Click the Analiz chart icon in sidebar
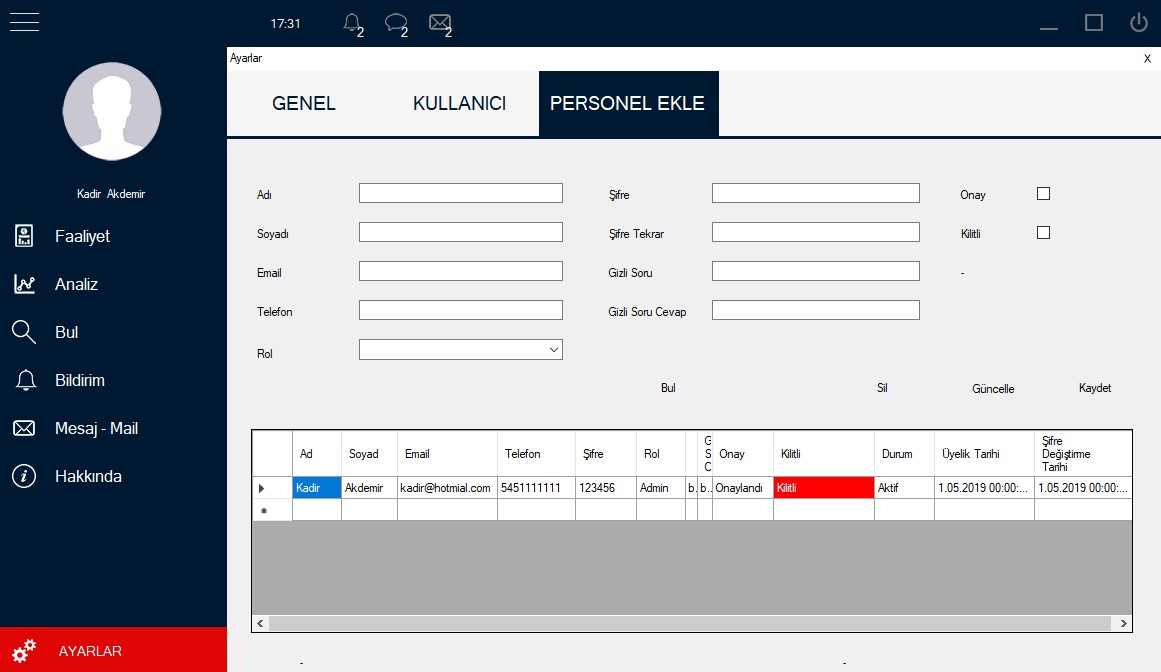The width and height of the screenshot is (1161, 672). [24, 284]
